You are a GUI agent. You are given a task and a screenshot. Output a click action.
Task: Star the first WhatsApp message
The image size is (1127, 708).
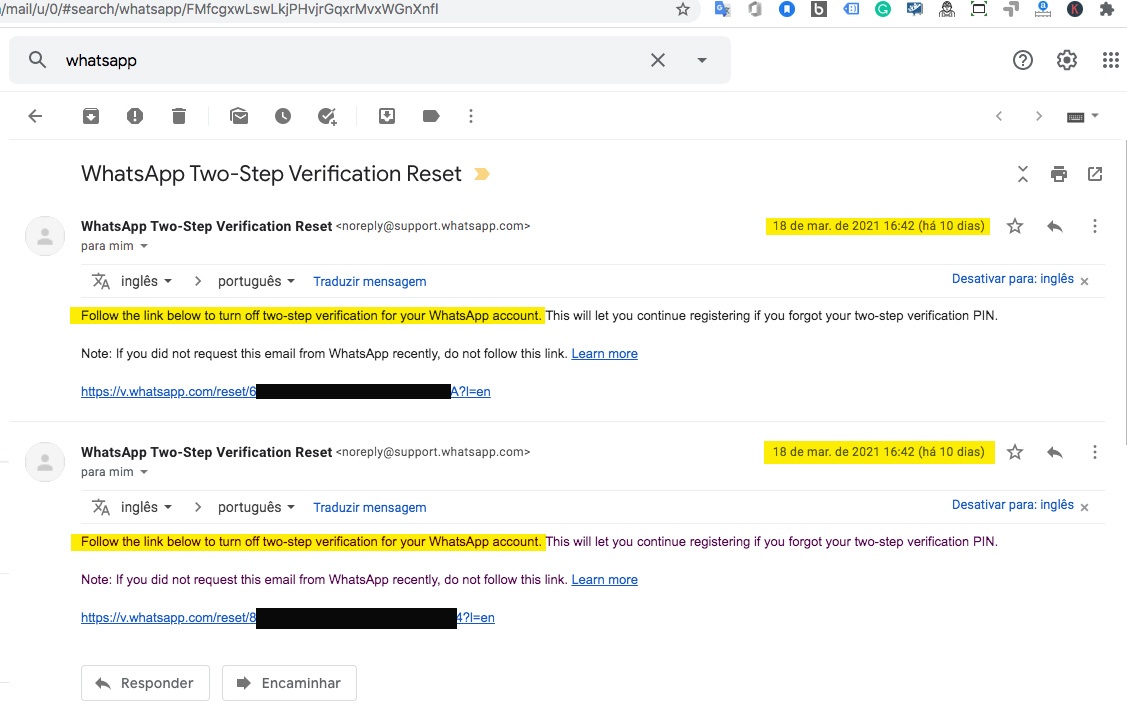tap(1015, 226)
